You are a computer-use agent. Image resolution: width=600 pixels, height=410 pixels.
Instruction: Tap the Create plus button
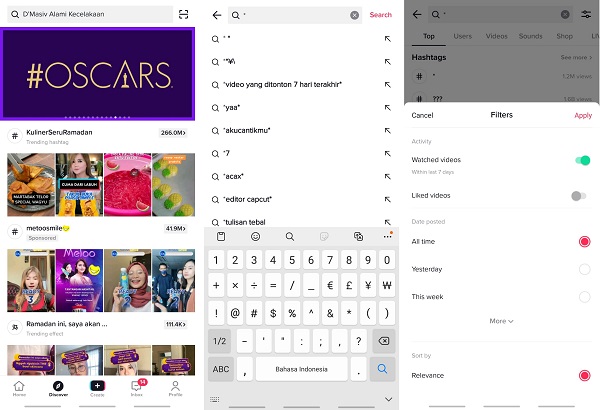[97, 386]
